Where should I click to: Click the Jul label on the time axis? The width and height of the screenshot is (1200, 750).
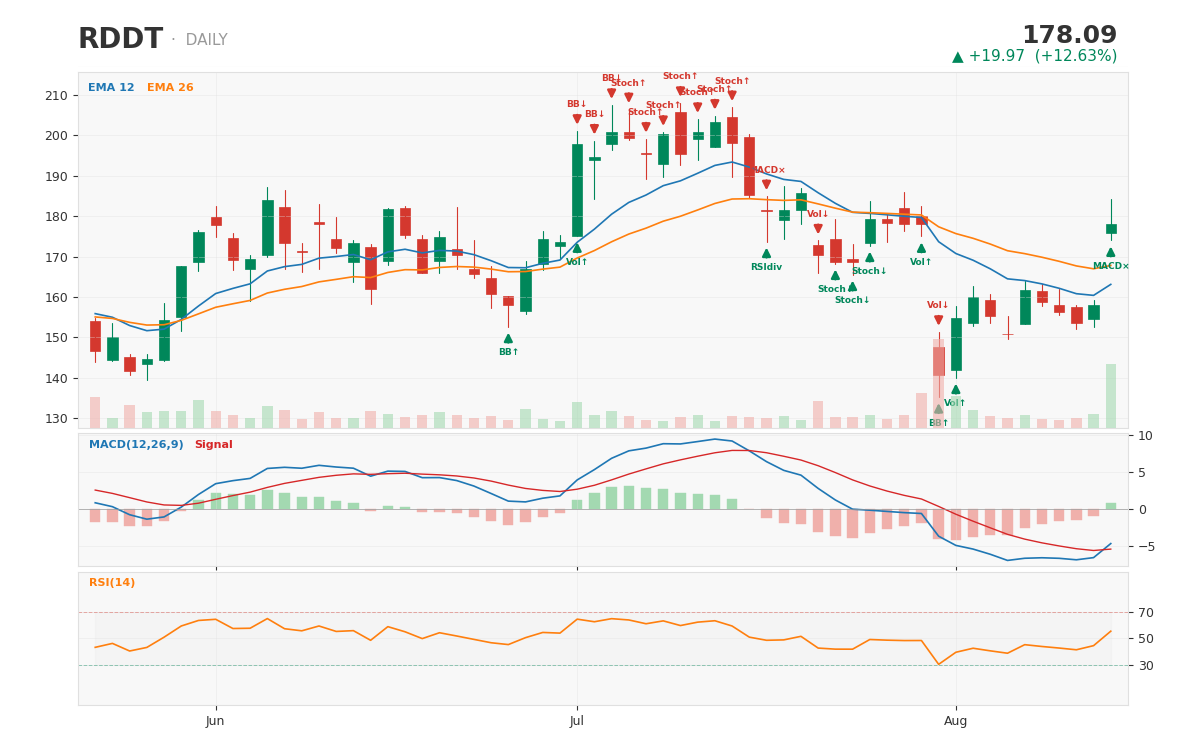(x=577, y=721)
